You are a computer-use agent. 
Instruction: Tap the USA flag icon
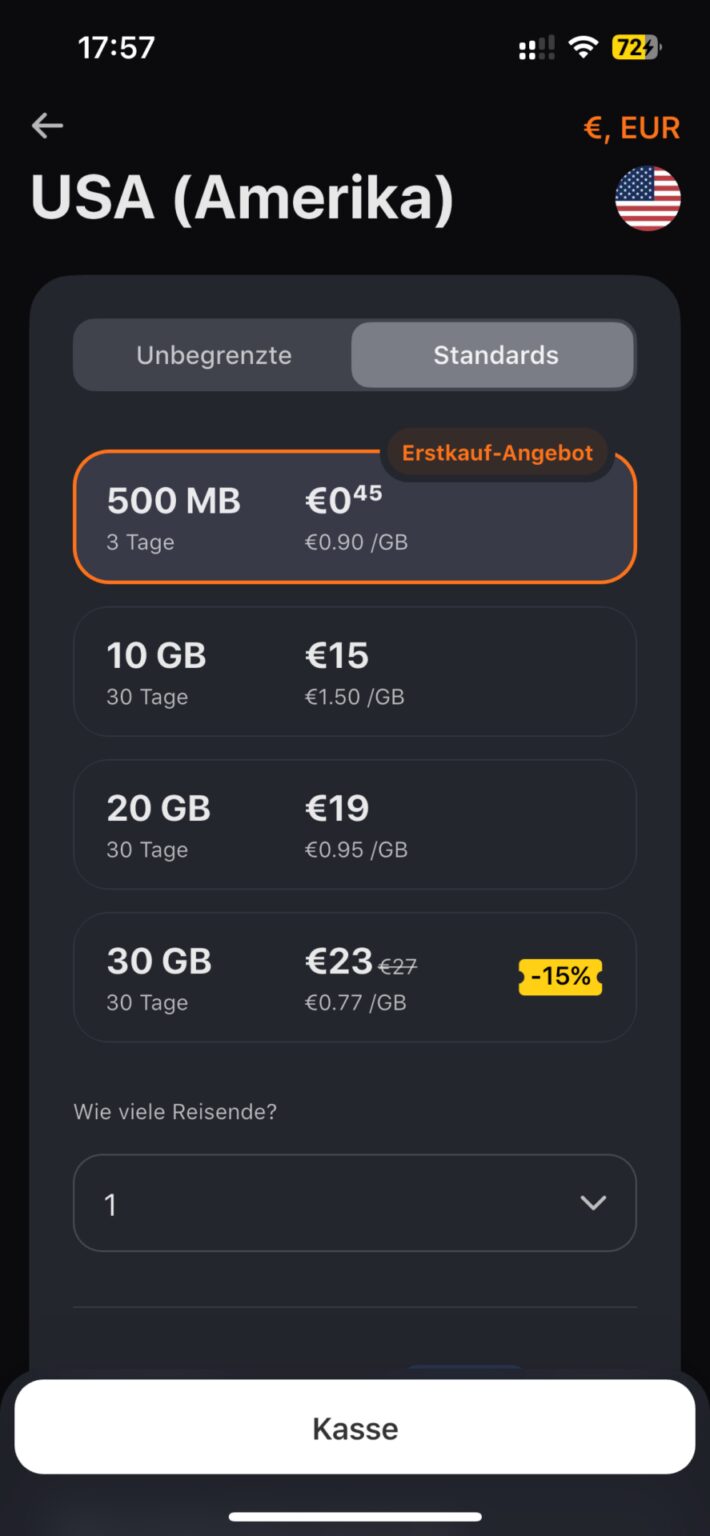tap(647, 199)
